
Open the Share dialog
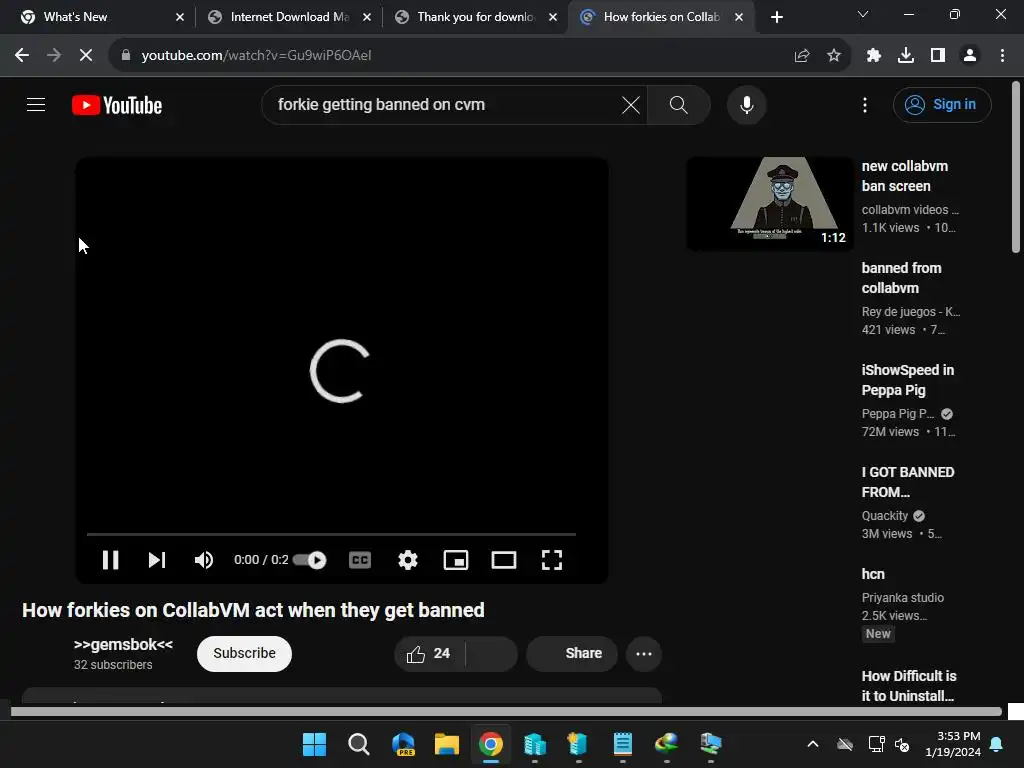click(x=572, y=653)
